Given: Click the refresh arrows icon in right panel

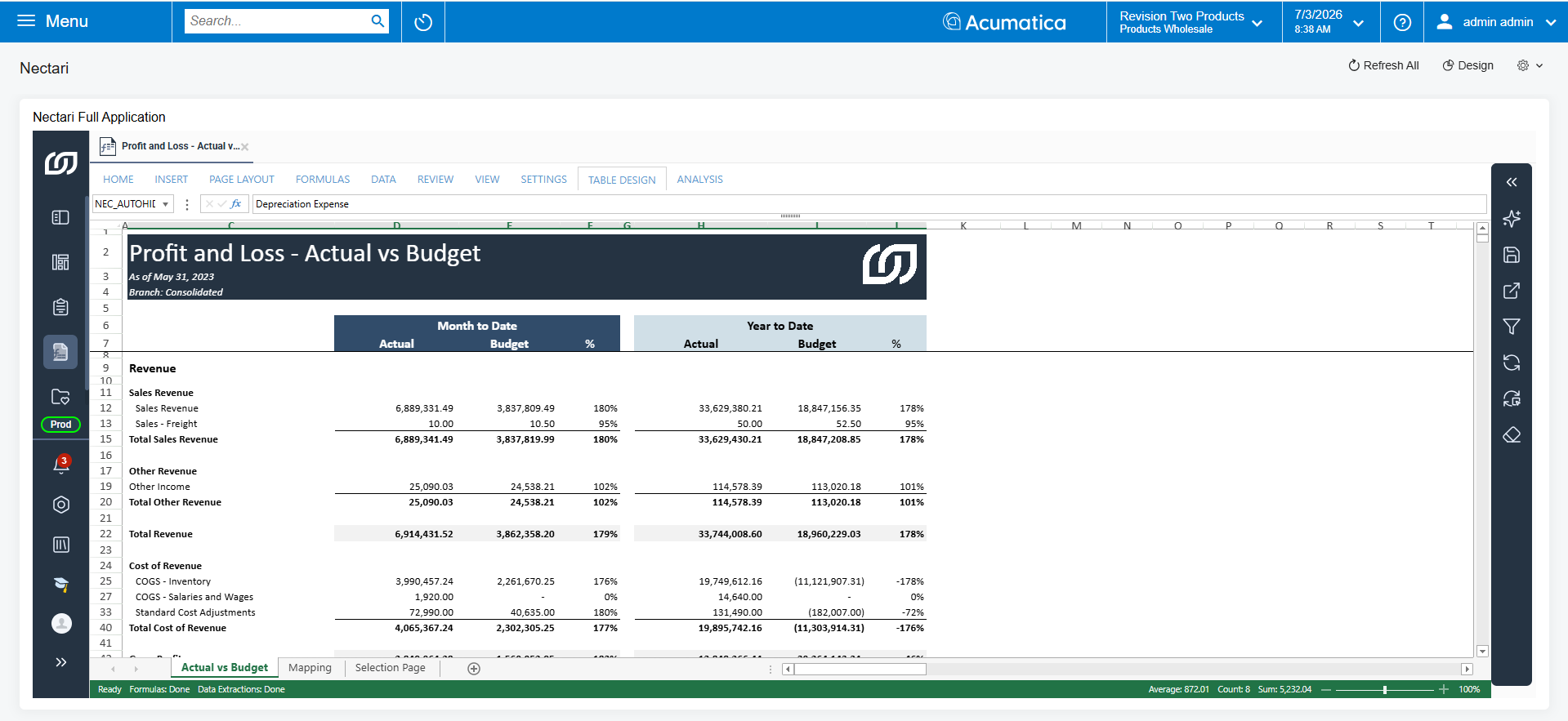Looking at the screenshot, I should coord(1512,363).
